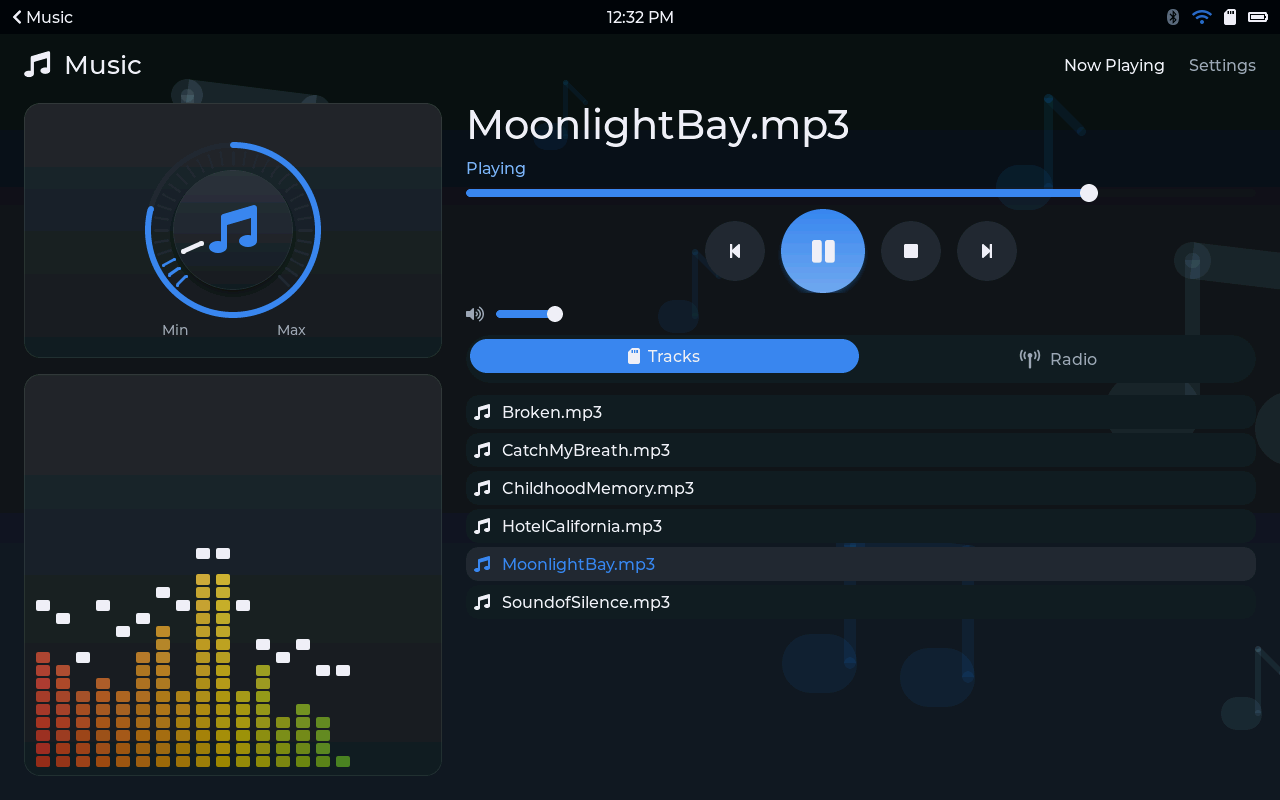Click the song progress bar handle
The height and width of the screenshot is (800, 1280).
tap(1089, 193)
